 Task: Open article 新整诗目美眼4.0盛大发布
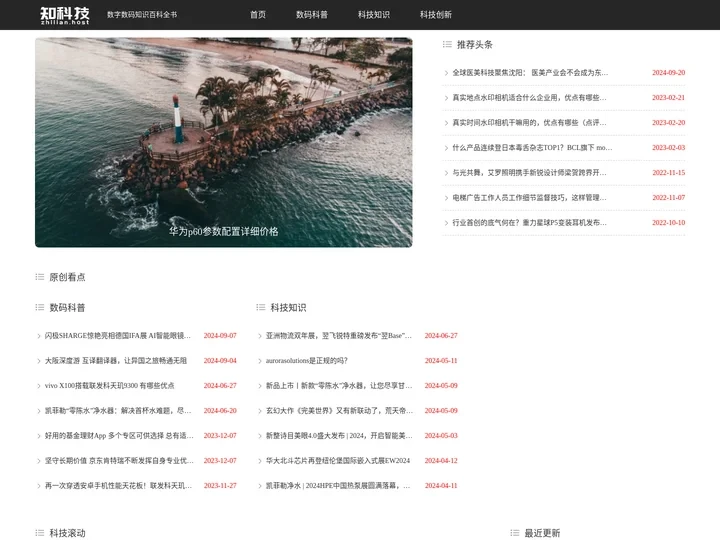pos(339,436)
